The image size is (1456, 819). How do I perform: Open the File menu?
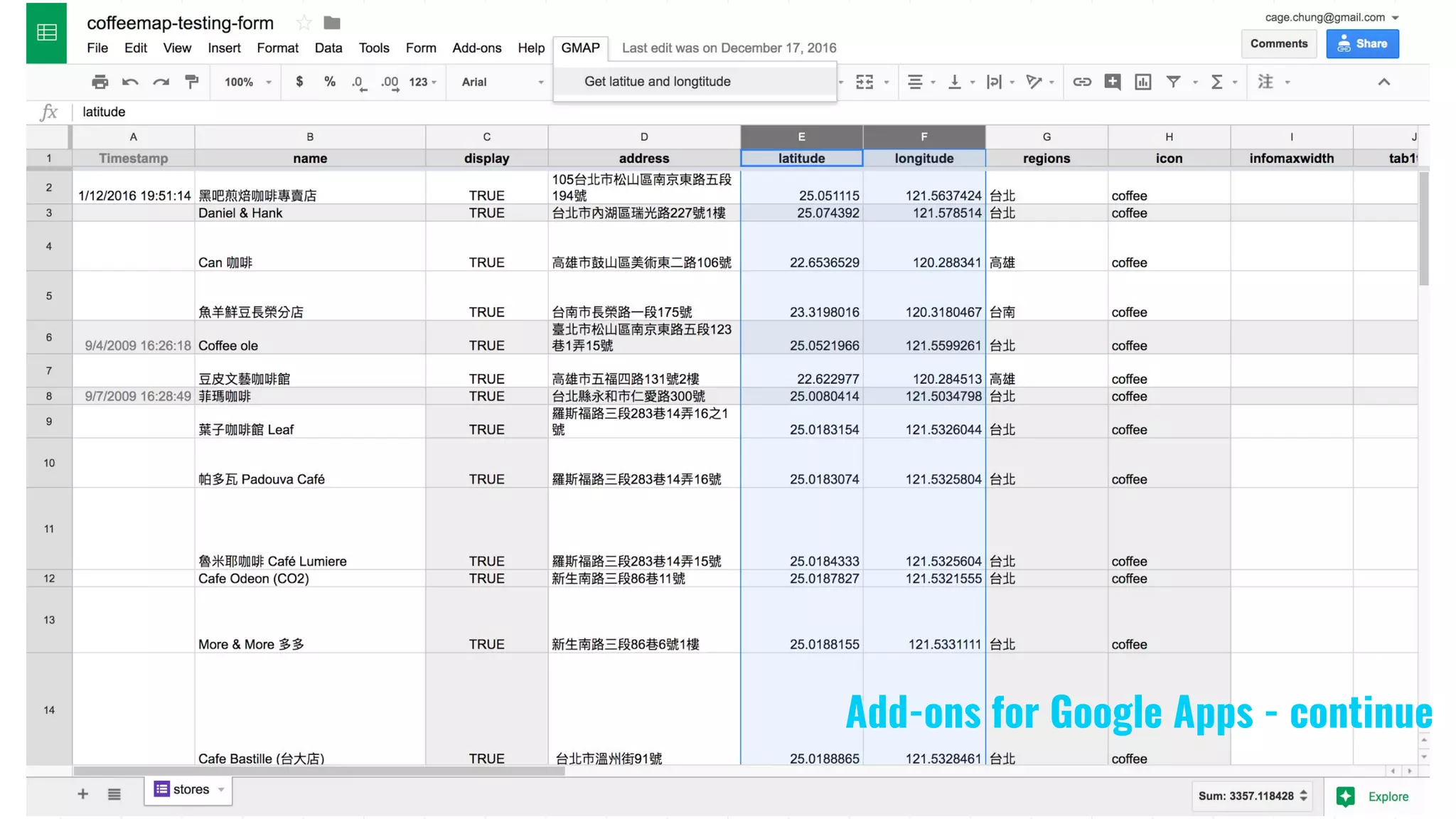coord(97,48)
